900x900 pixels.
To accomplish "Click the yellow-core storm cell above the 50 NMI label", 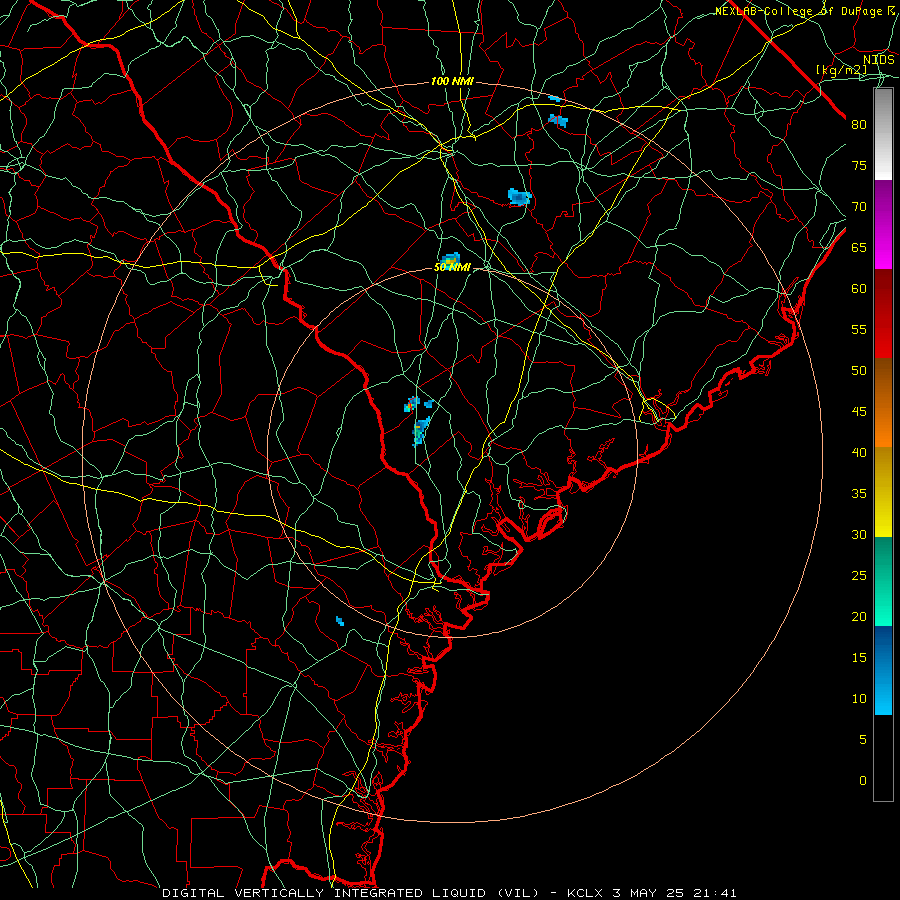I will tap(451, 260).
